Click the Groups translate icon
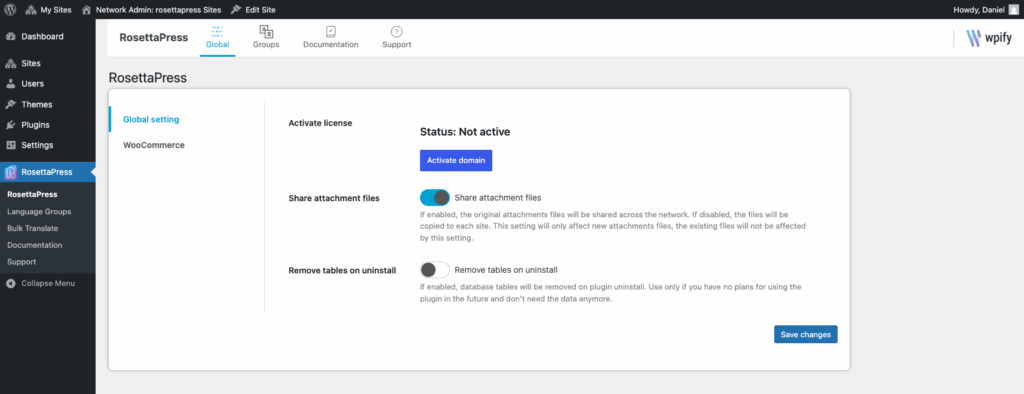1024x394 pixels. (266, 31)
